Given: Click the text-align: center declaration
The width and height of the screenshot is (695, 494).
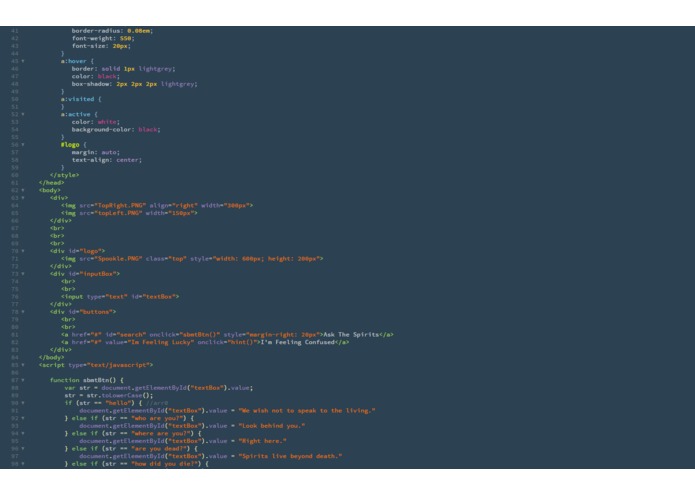Looking at the screenshot, I should 107,160.
